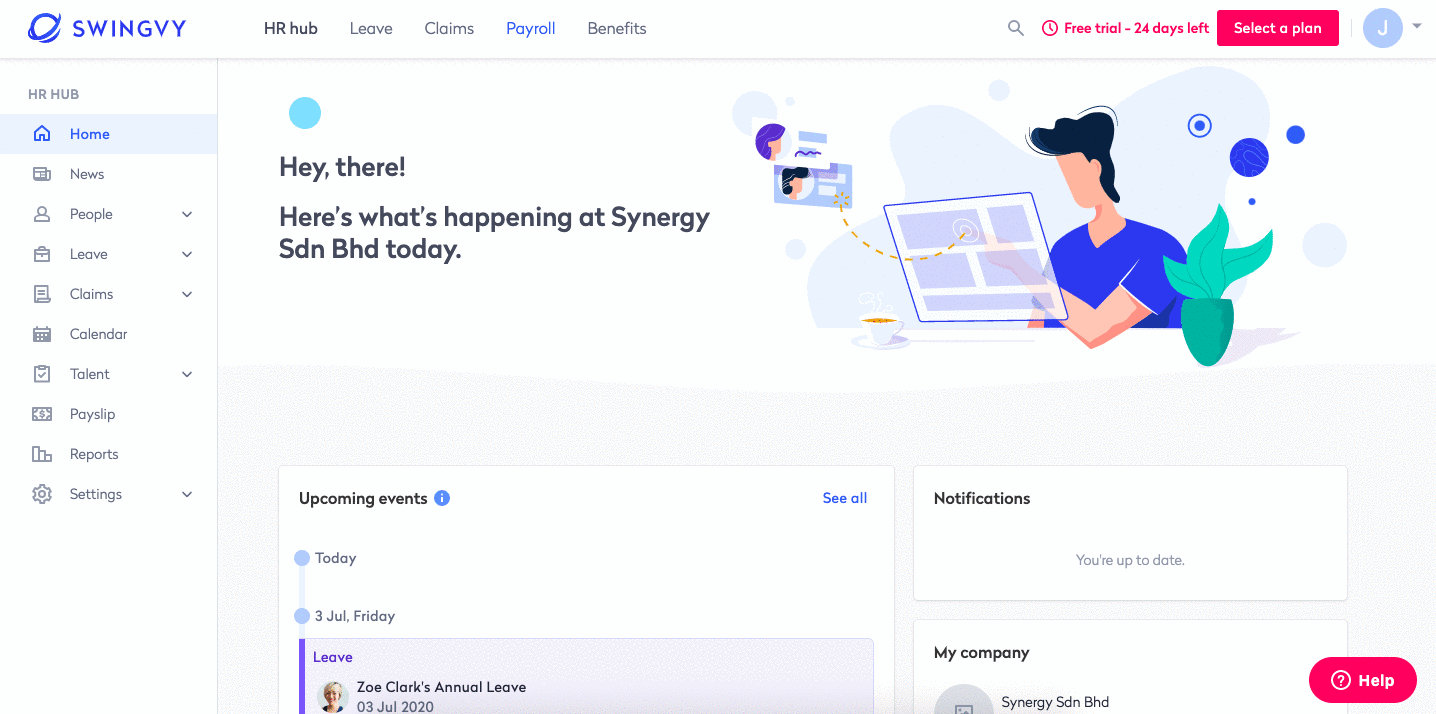The height and width of the screenshot is (714, 1436).
Task: Open the Help chat button
Action: click(x=1363, y=680)
